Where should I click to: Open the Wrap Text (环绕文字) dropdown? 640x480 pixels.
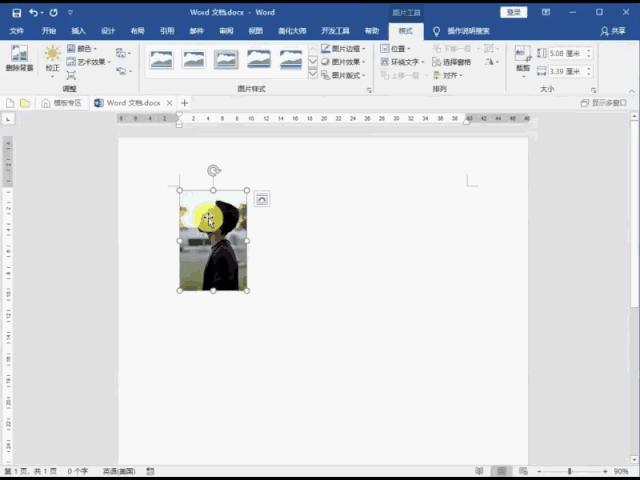(x=402, y=62)
